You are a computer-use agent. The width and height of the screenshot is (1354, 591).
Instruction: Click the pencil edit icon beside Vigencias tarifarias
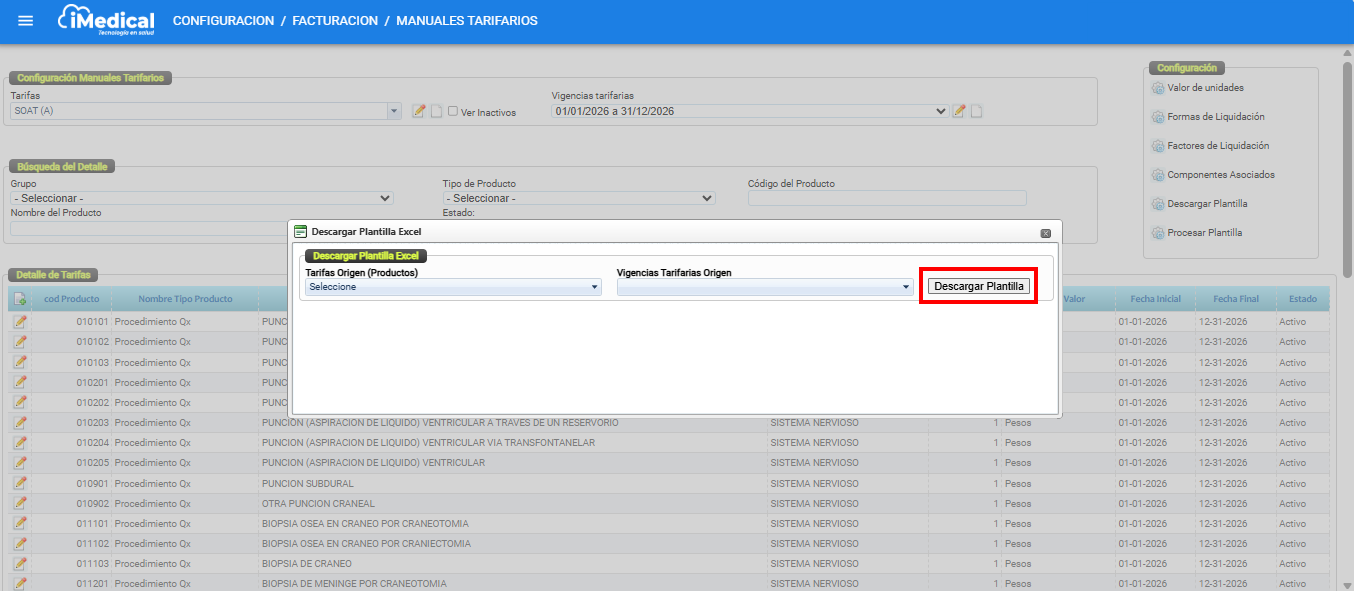pyautogui.click(x=959, y=111)
